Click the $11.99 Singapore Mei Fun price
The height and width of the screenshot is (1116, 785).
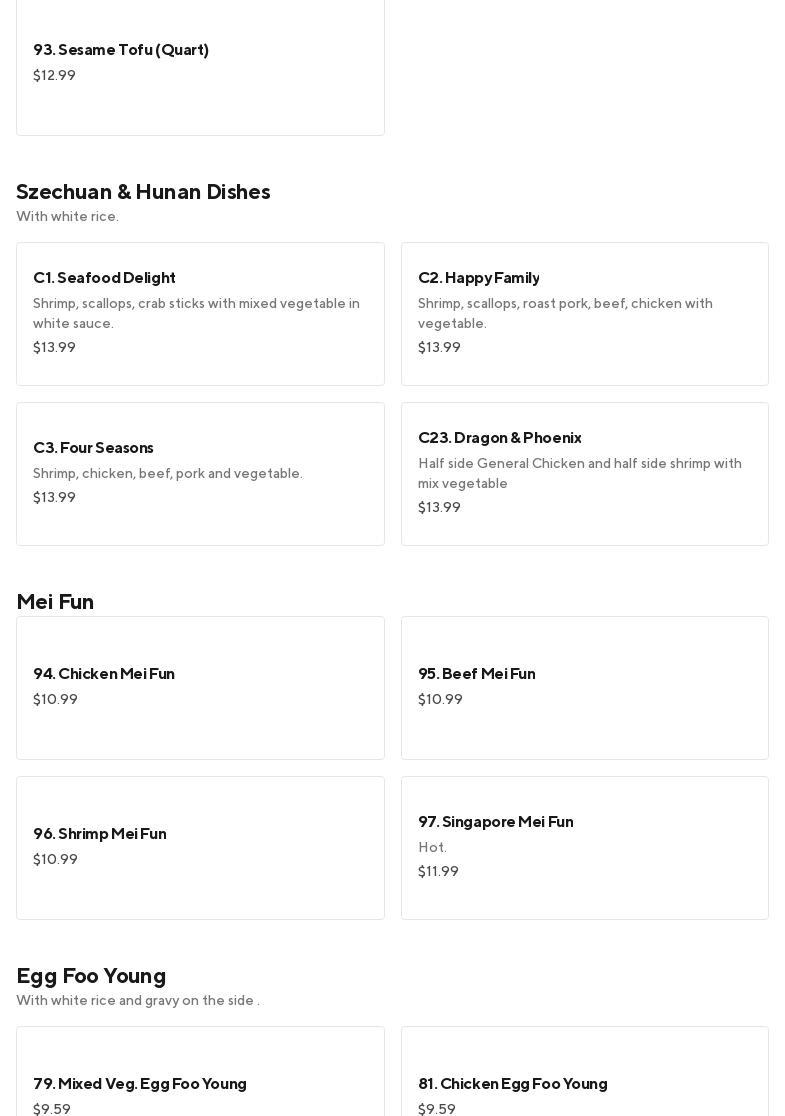point(438,872)
